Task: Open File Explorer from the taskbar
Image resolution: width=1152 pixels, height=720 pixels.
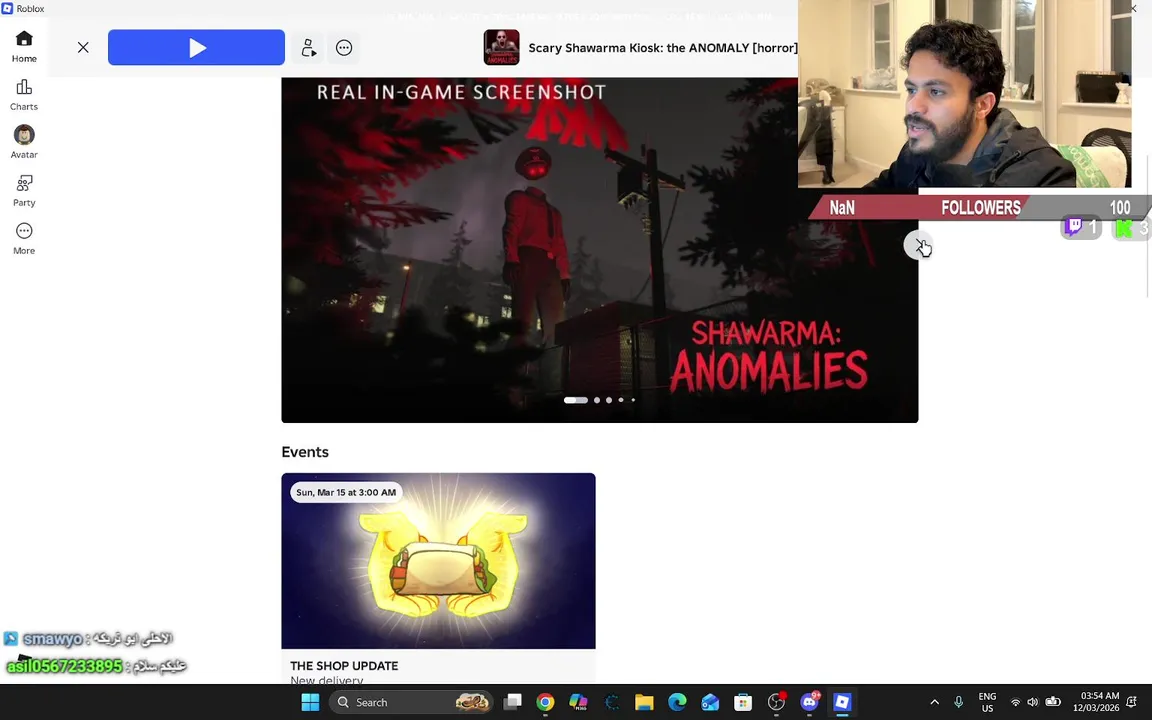Action: pyautogui.click(x=644, y=702)
